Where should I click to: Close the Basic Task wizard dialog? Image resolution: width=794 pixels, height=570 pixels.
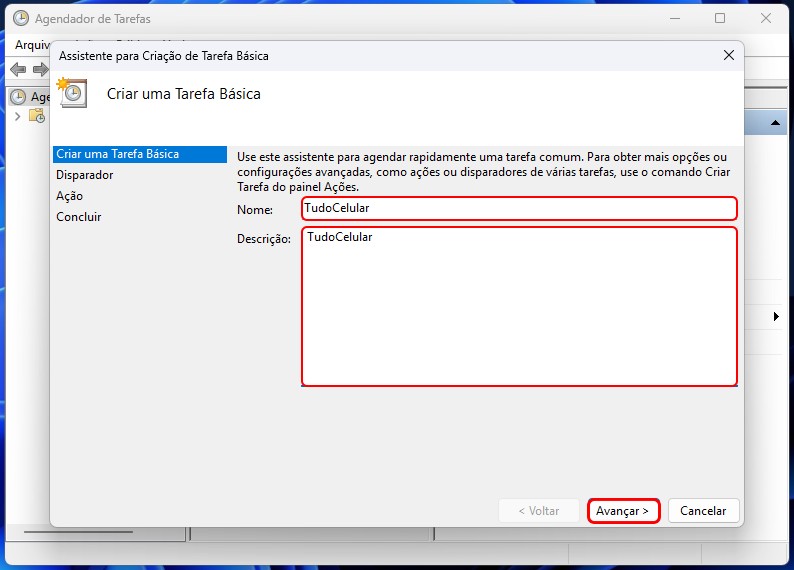click(729, 56)
